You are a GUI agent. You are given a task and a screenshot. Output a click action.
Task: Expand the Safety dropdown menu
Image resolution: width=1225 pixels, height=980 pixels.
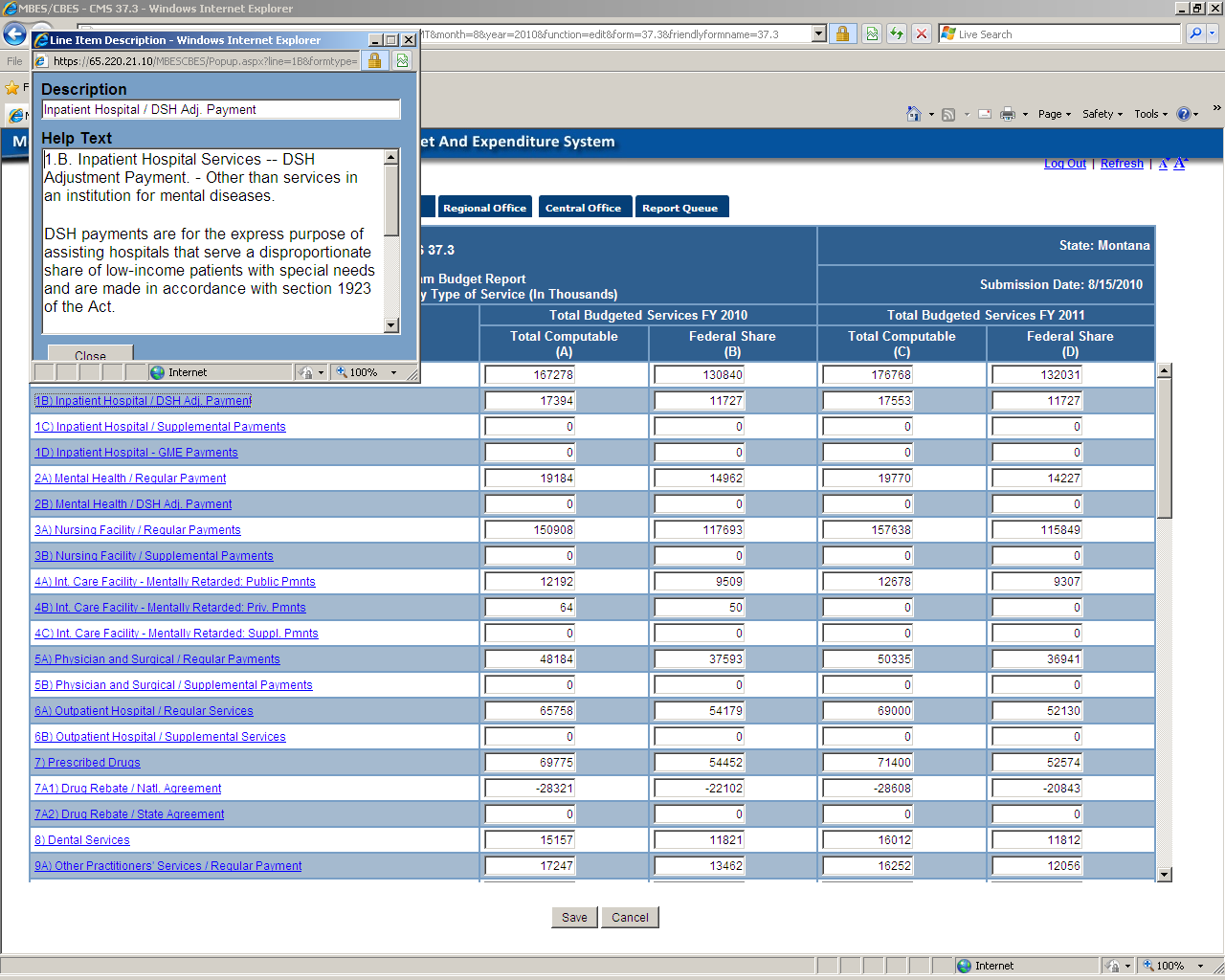click(x=1102, y=114)
